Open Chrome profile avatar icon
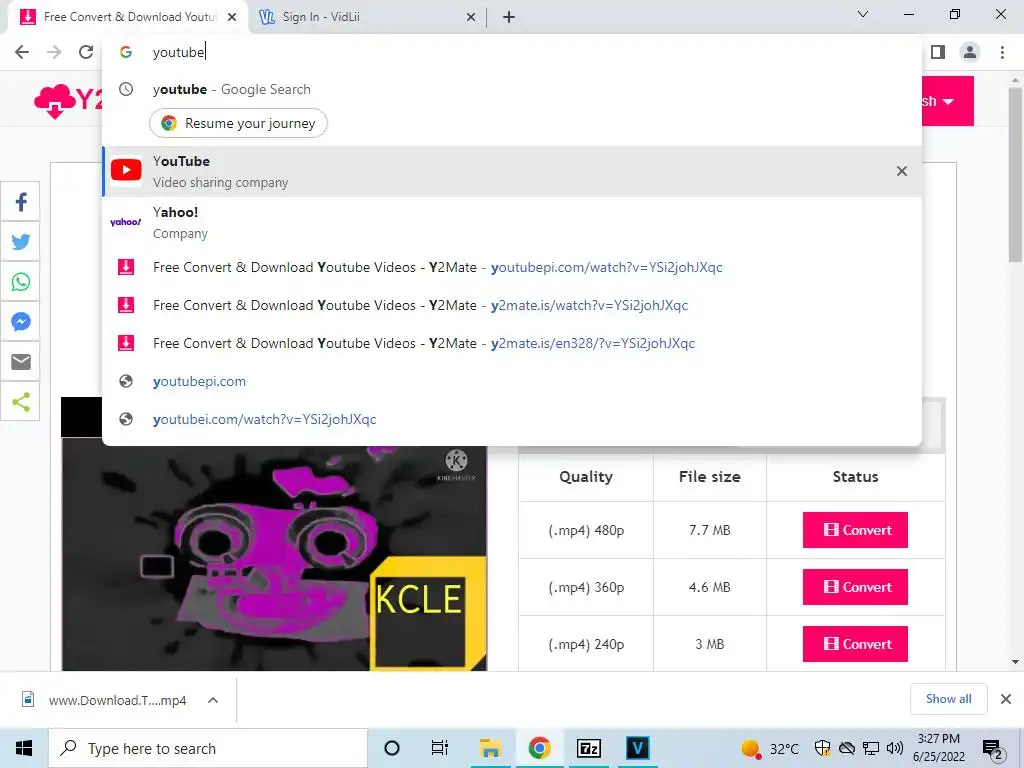 point(970,52)
